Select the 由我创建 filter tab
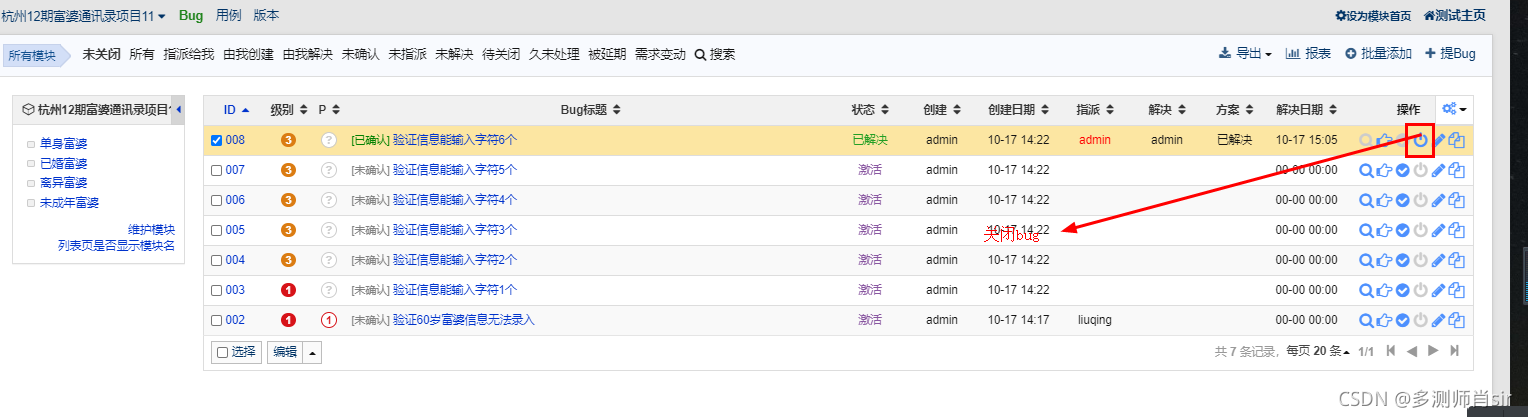The height and width of the screenshot is (417, 1528). pos(248,54)
